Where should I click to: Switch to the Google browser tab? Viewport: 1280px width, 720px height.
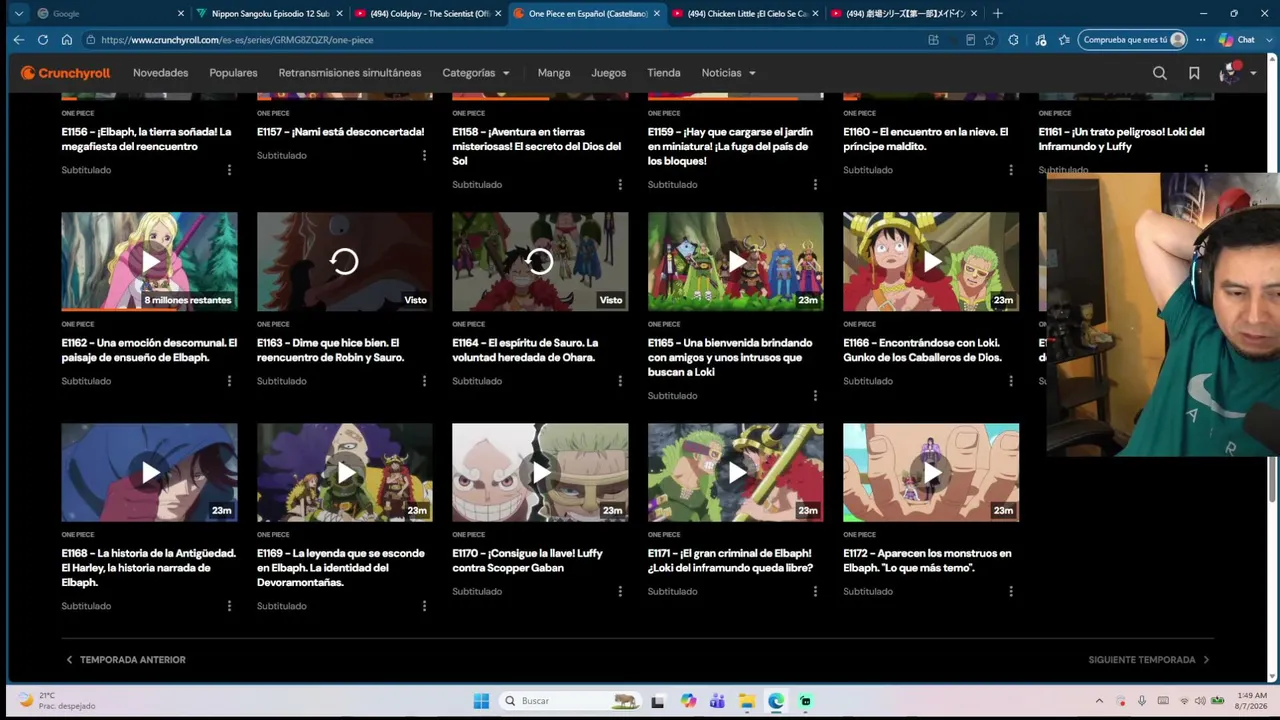point(108,13)
